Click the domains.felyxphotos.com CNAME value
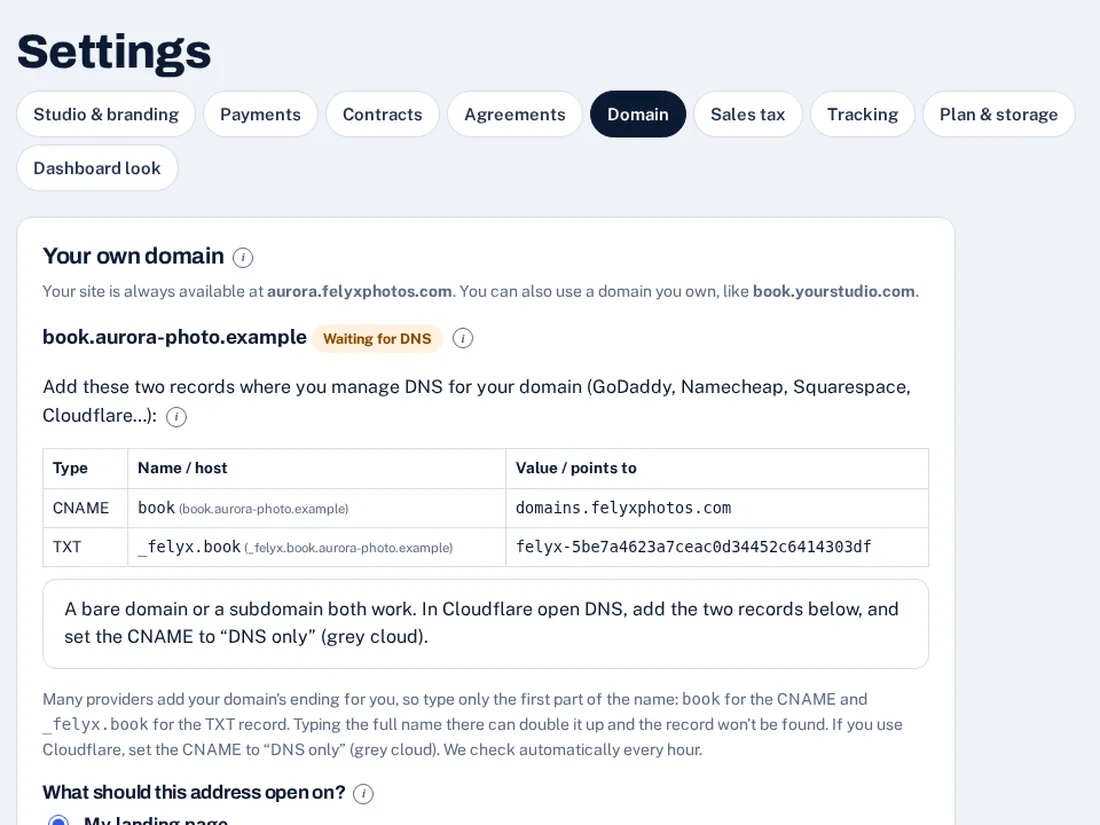The width and height of the screenshot is (1100, 825). [x=623, y=508]
